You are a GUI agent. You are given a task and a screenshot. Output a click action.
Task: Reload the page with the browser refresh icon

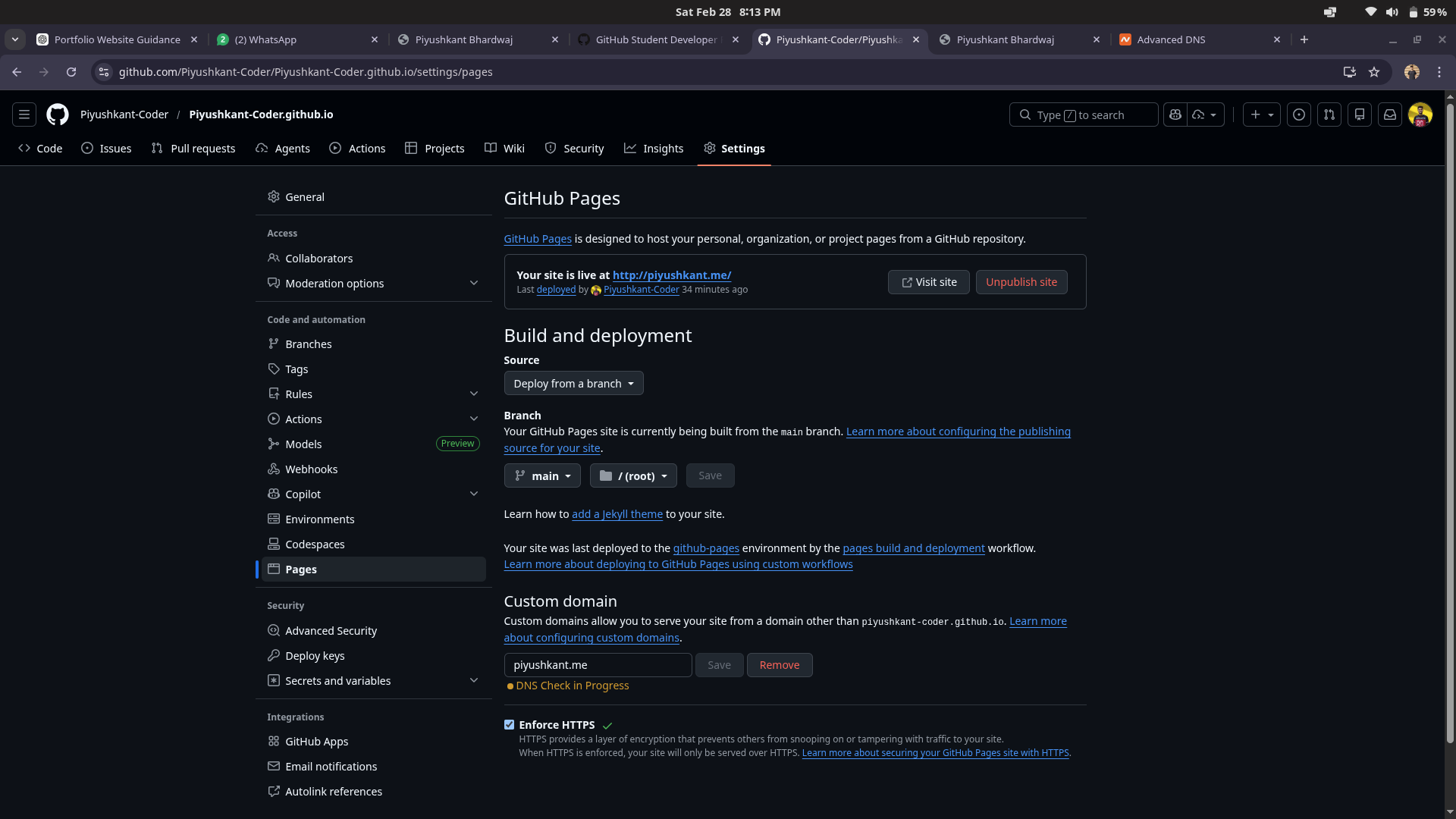(71, 72)
